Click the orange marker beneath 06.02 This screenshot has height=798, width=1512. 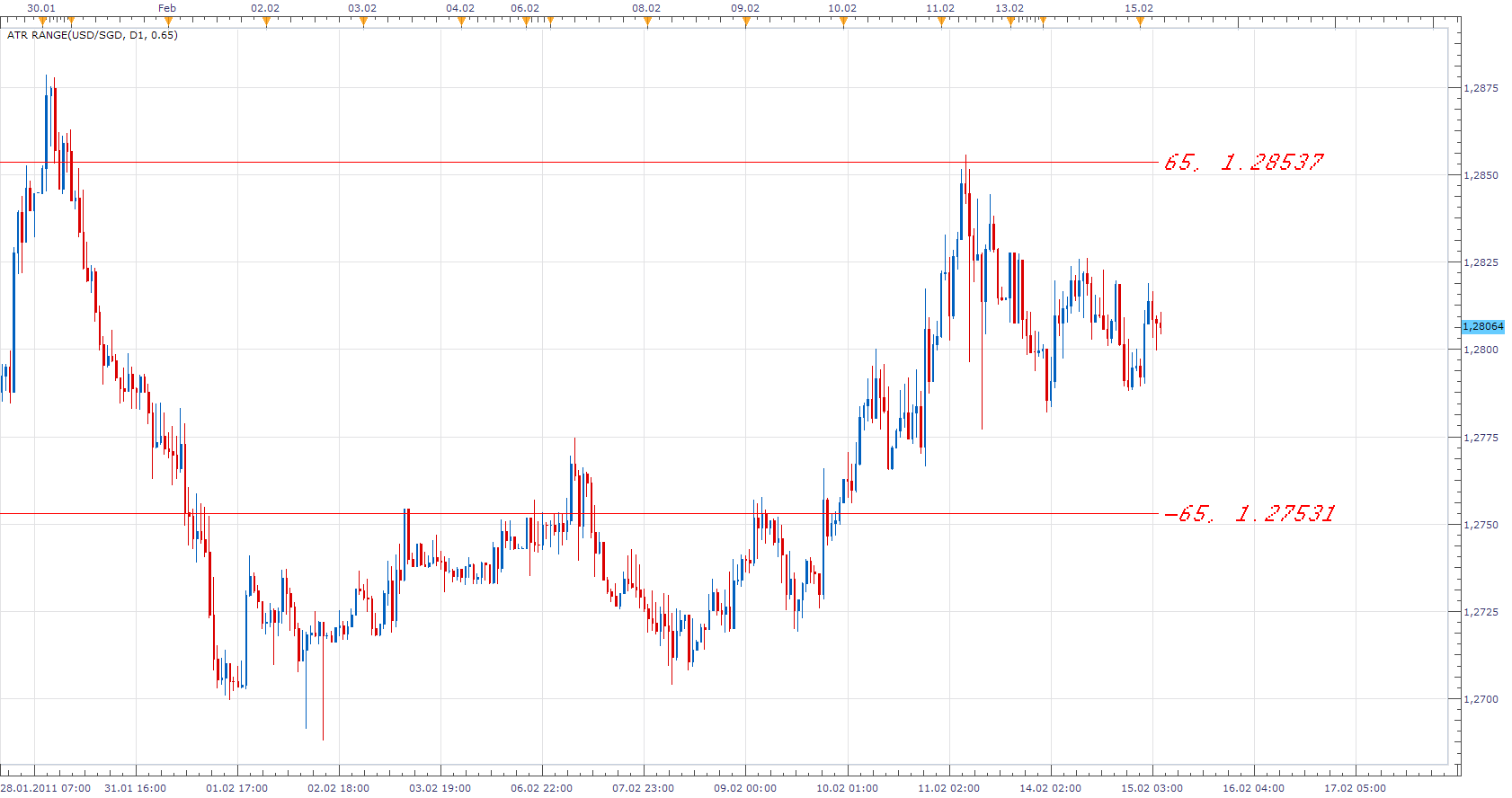coord(527,22)
